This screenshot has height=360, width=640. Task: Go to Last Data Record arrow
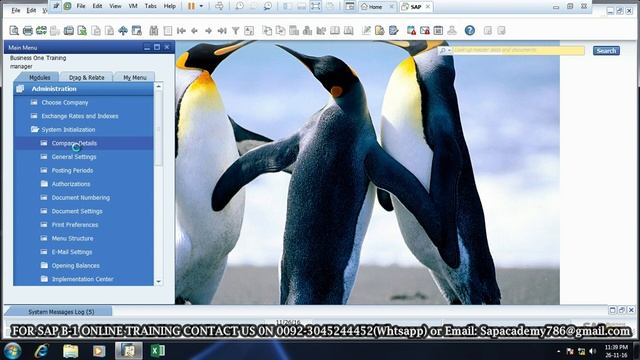[x=222, y=31]
